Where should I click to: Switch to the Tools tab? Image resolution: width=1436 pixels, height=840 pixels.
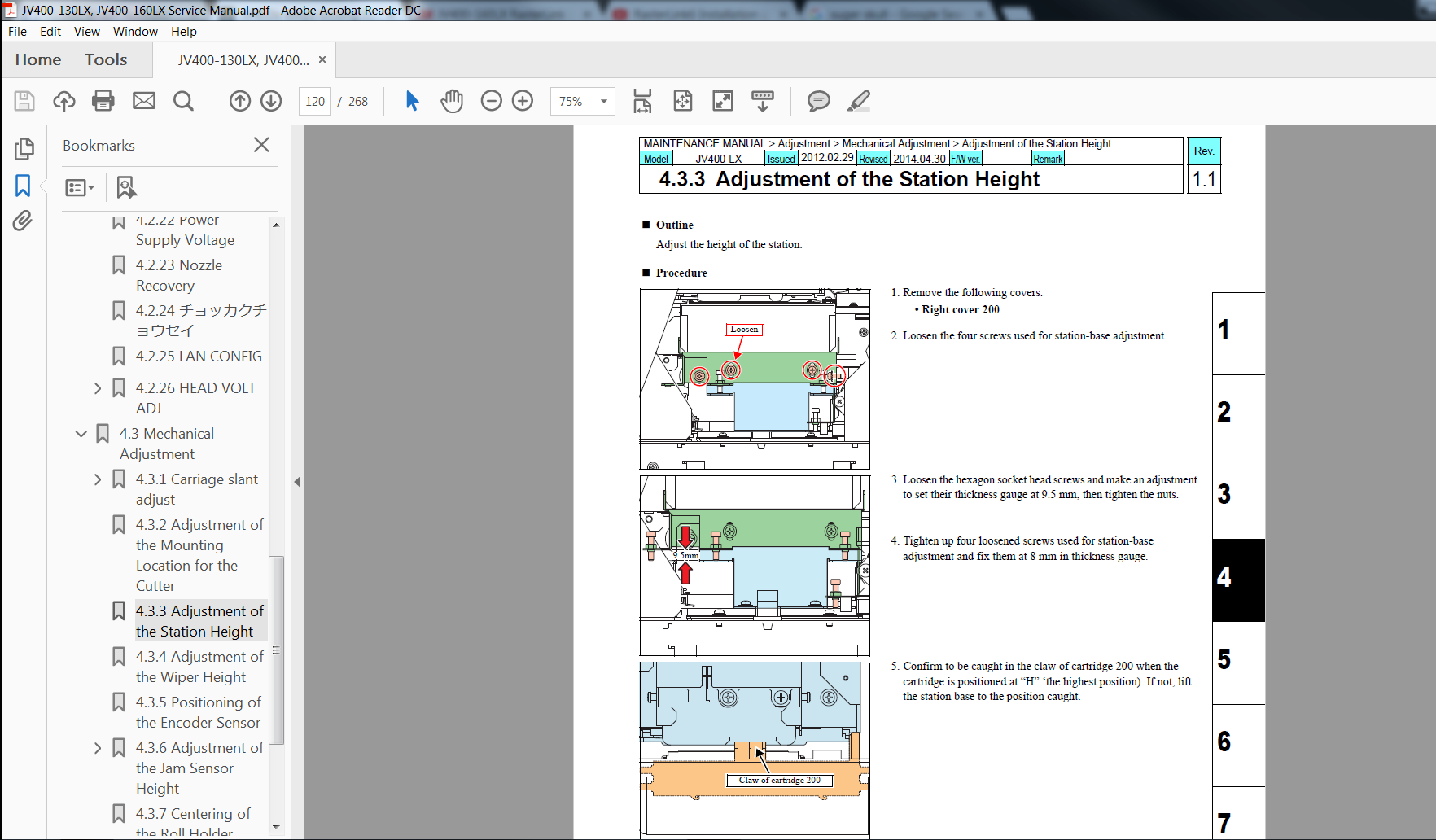pyautogui.click(x=106, y=59)
